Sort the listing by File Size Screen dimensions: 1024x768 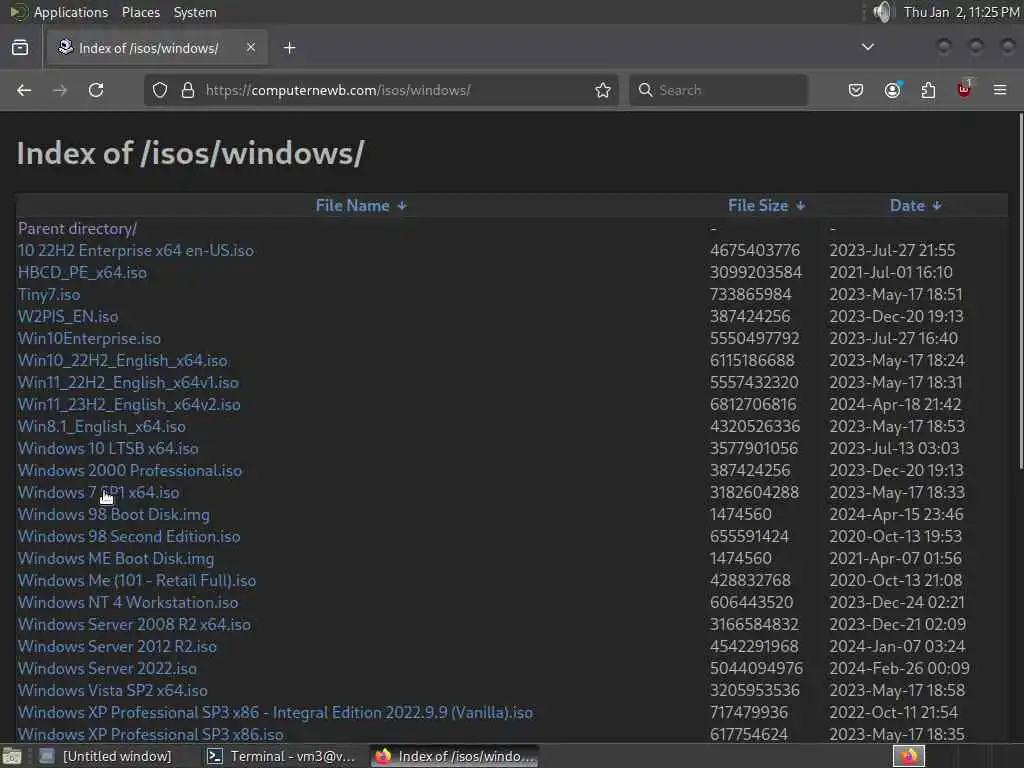click(x=767, y=206)
